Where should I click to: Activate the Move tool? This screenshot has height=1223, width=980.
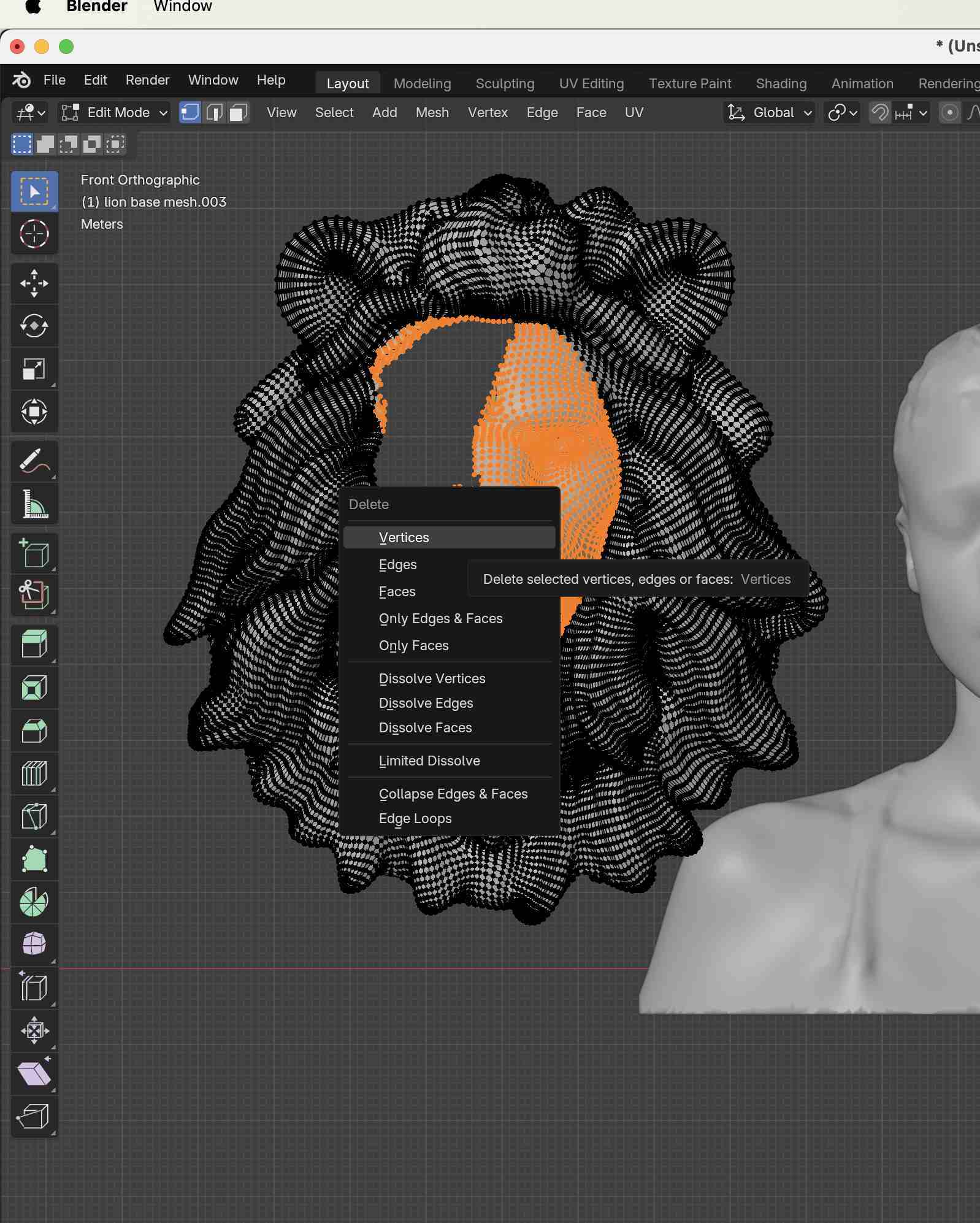(x=34, y=283)
